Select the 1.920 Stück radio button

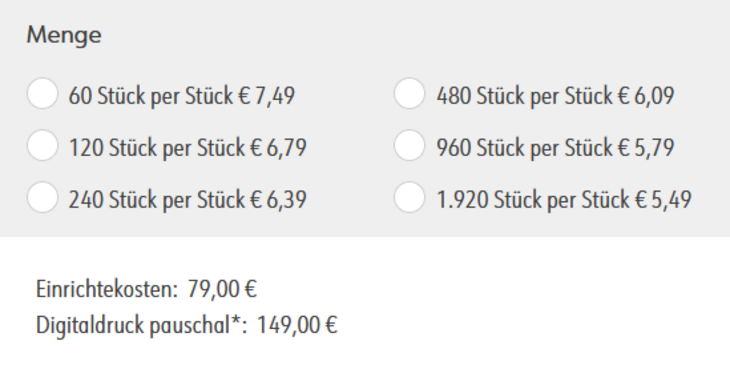(409, 197)
